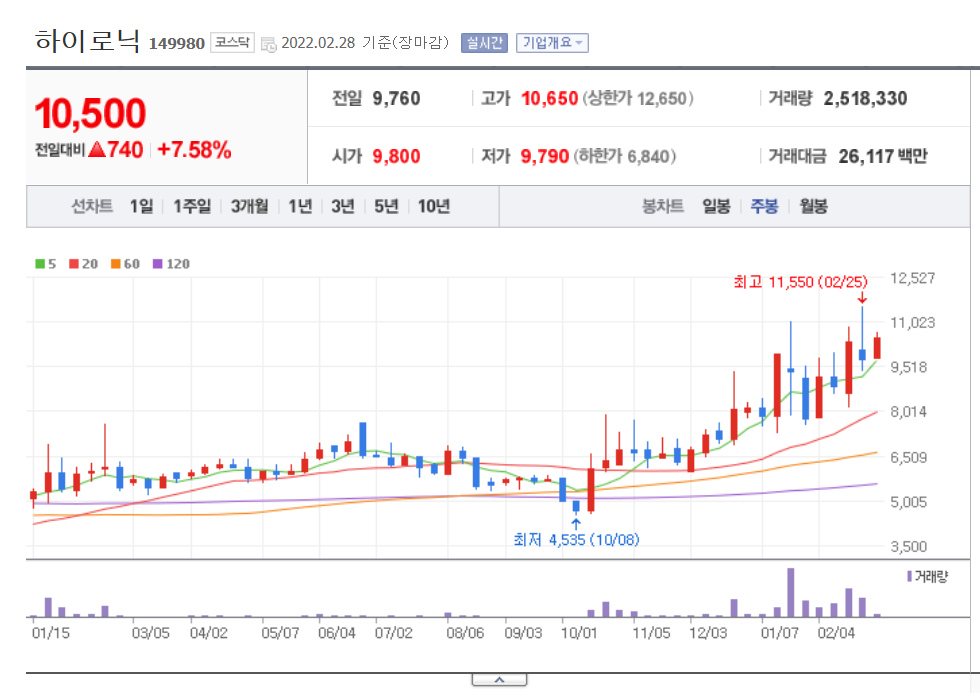Viewport: 980px width, 693px height.
Task: Click the 12,527 price axis label
Action: (912, 278)
